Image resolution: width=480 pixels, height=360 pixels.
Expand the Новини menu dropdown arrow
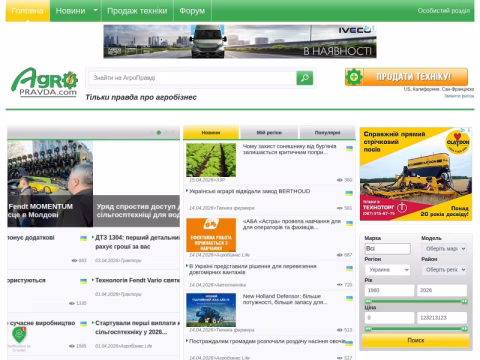pos(95,10)
